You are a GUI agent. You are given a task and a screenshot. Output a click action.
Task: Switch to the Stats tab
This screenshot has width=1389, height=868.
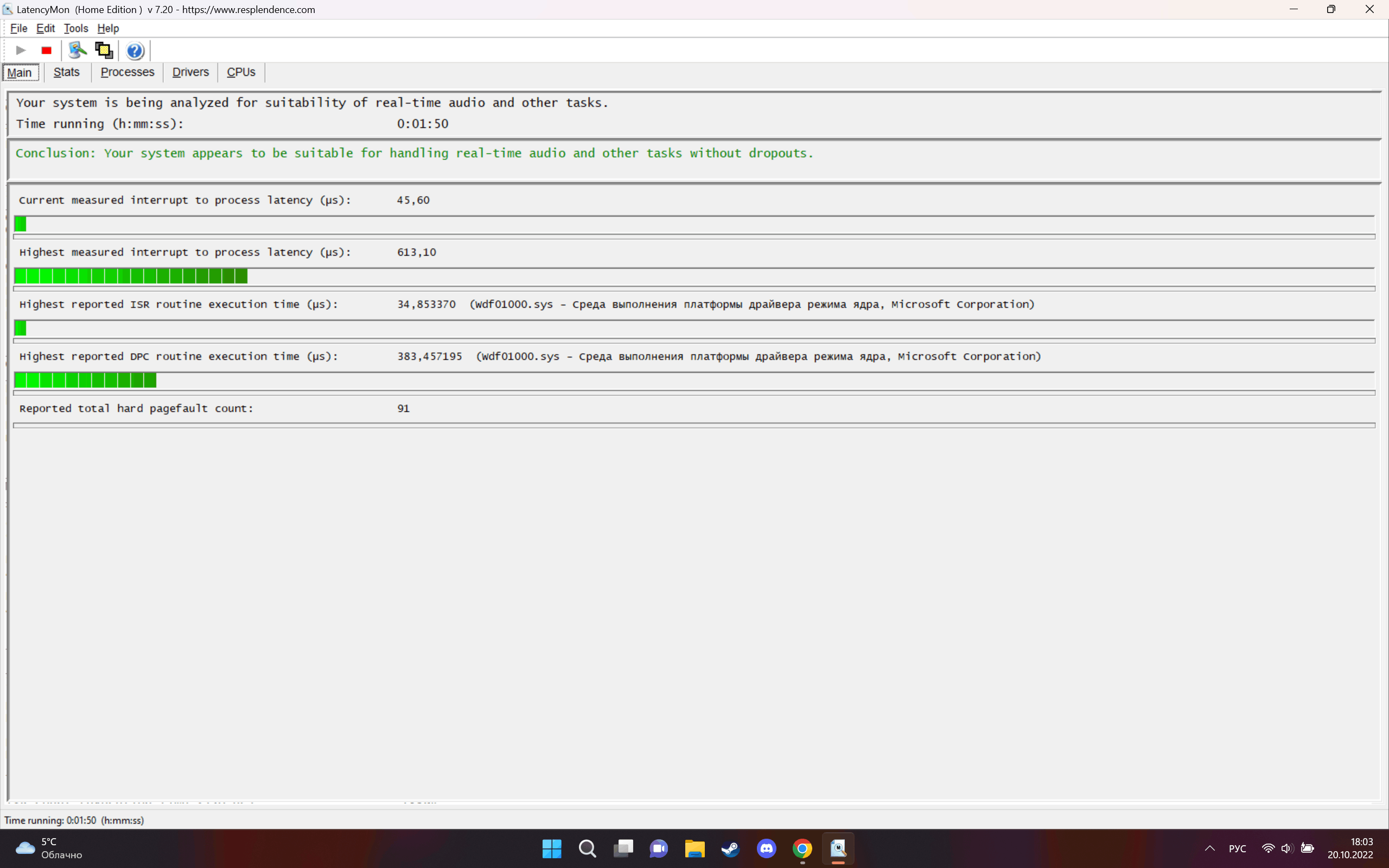click(67, 72)
